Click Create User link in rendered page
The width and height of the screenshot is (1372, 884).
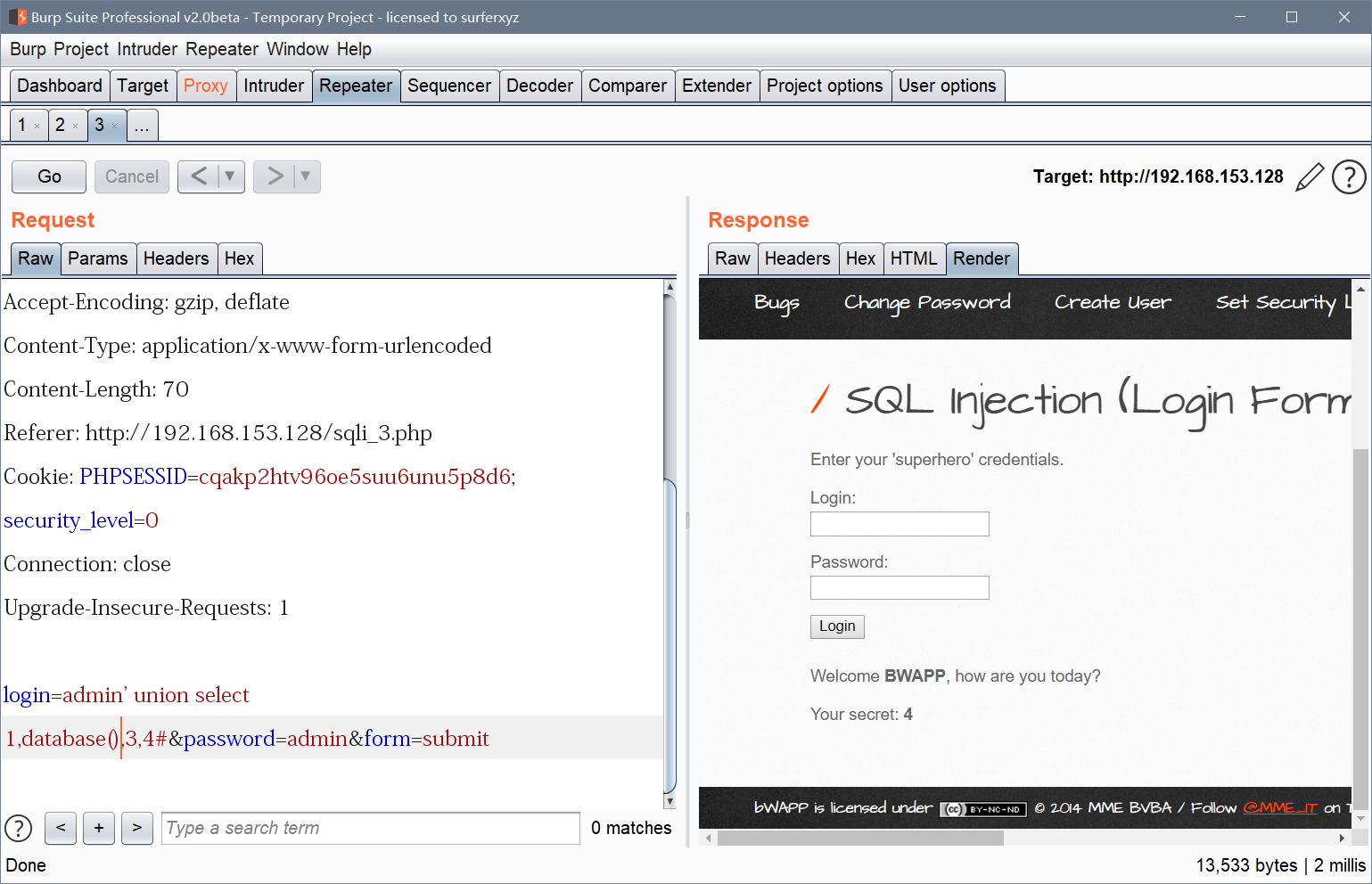[x=1113, y=303]
